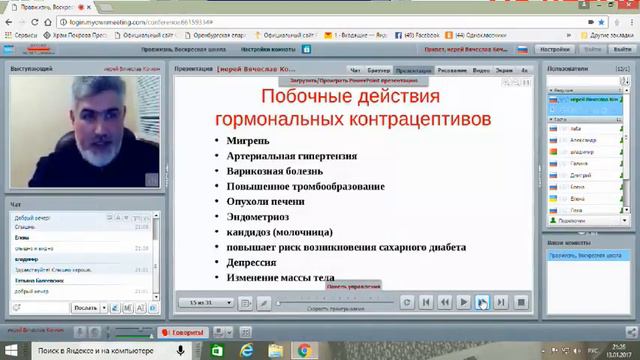The width and height of the screenshot is (640, 360).
Task: Open dropdown arrow beside webcam icon
Action: coord(229,333)
